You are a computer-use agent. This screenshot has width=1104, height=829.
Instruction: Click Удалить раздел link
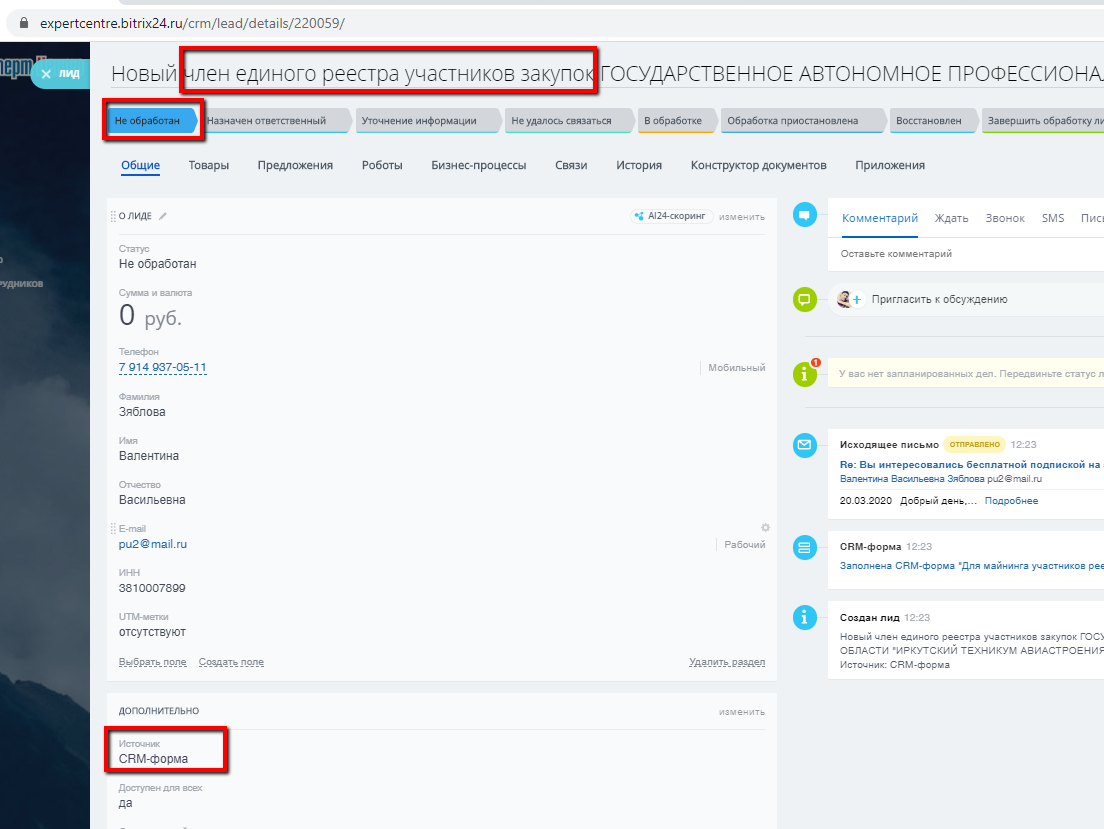tap(727, 662)
